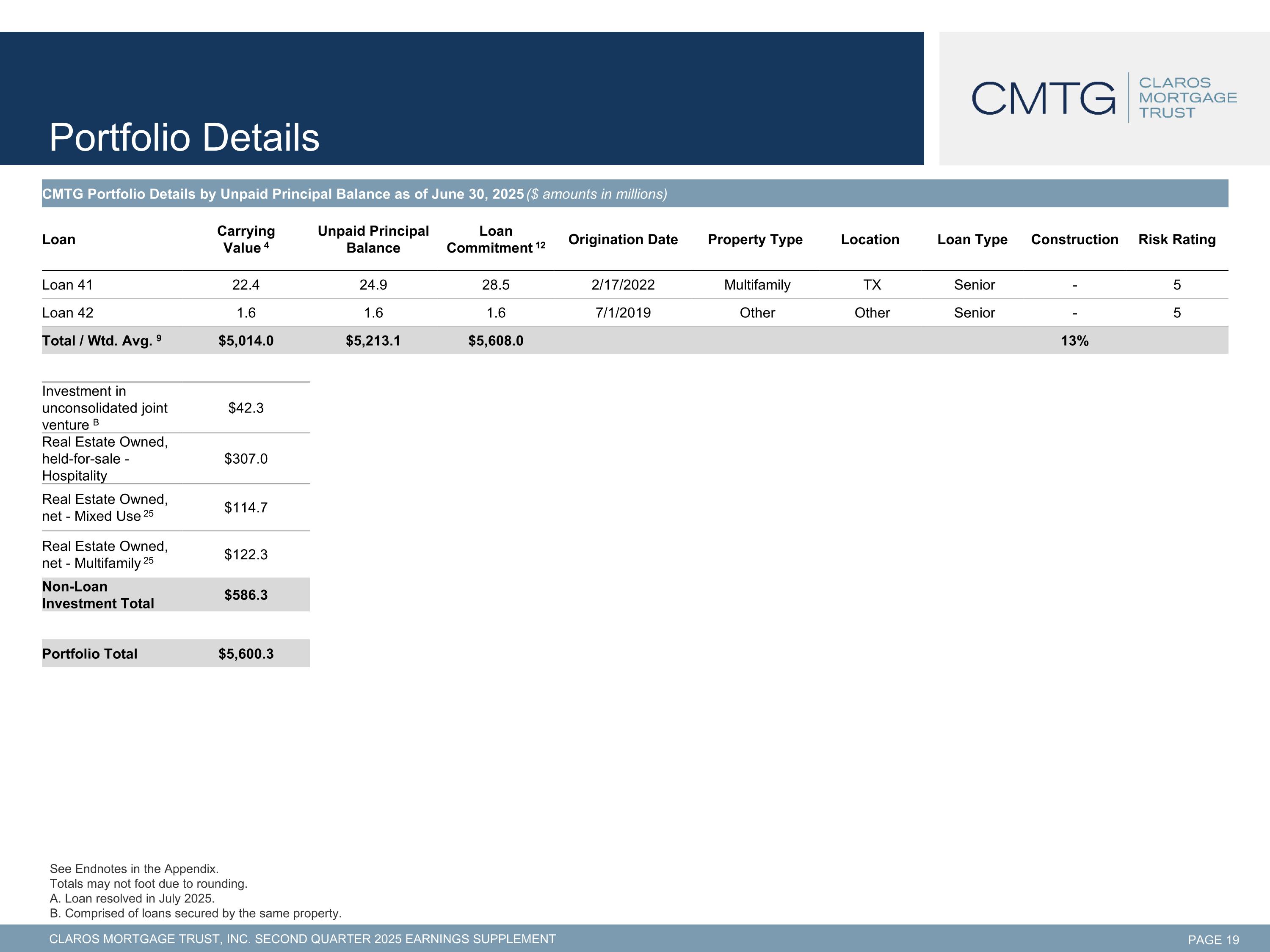
Task: Click the $307.0 Hospitality REO value
Action: 246,459
